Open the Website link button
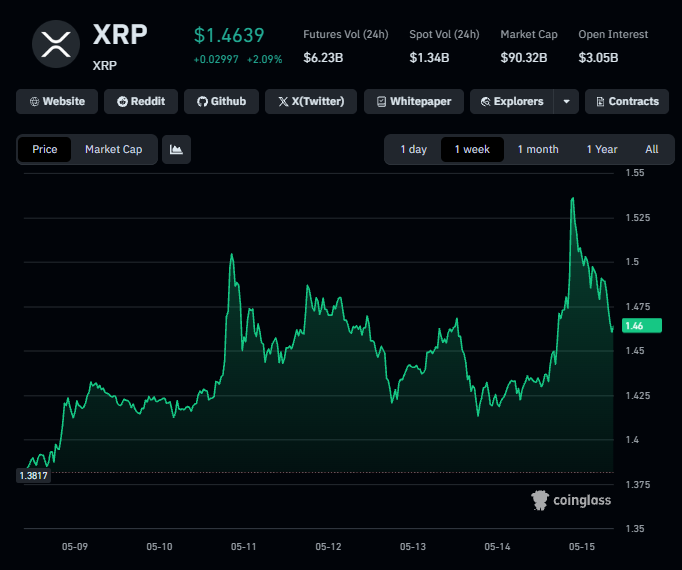 click(57, 101)
